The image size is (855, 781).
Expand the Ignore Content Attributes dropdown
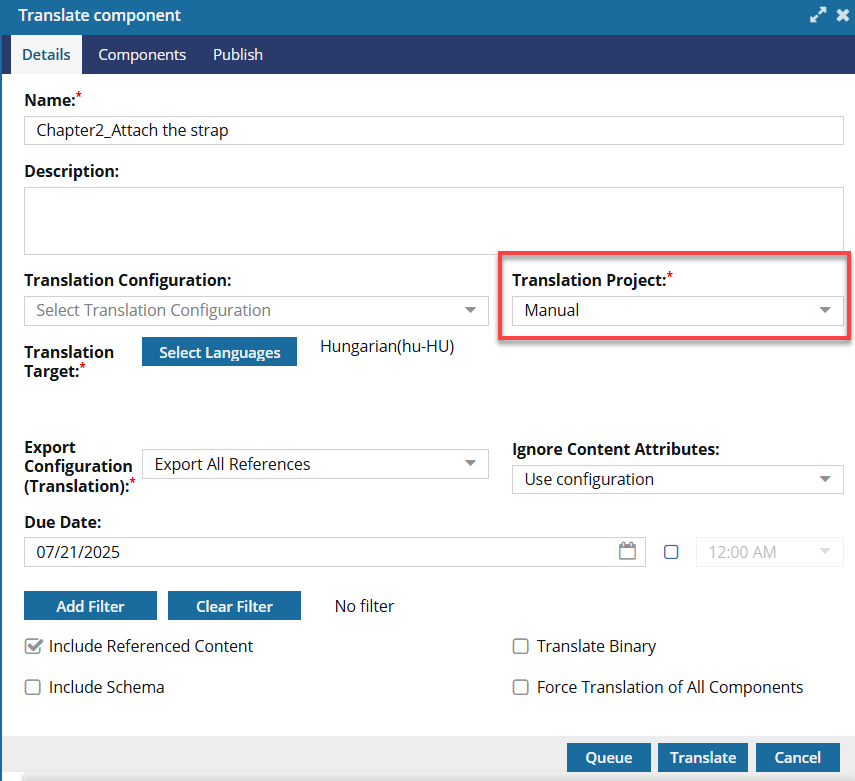678,479
